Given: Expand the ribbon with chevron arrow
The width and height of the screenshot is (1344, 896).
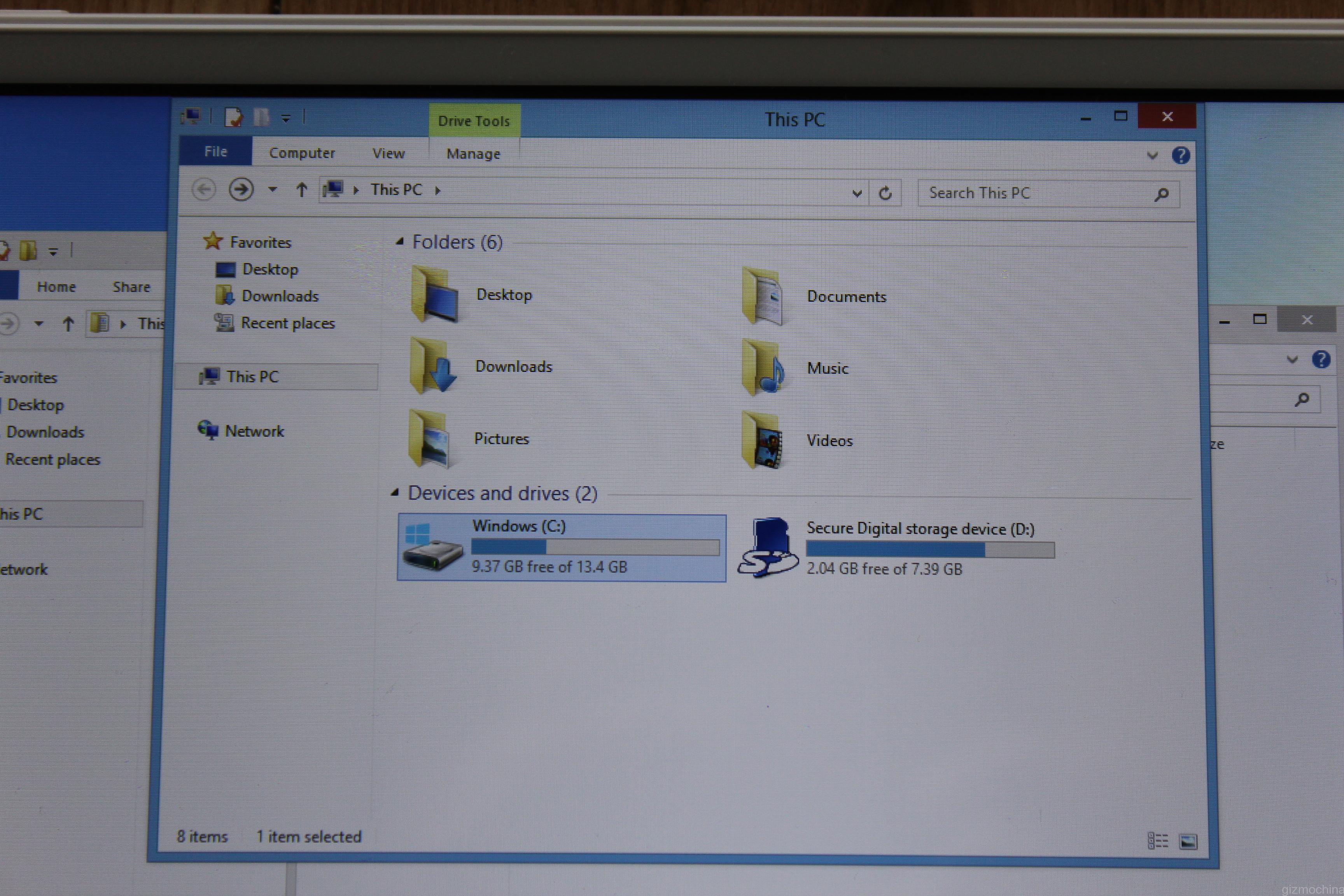Looking at the screenshot, I should coord(1152,156).
